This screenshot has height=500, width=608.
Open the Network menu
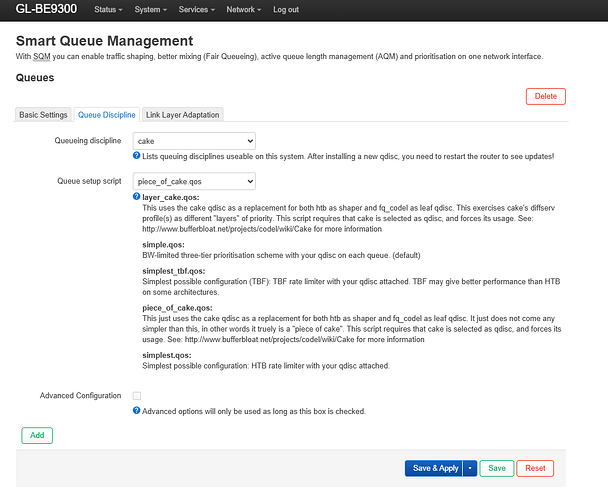pos(243,9)
